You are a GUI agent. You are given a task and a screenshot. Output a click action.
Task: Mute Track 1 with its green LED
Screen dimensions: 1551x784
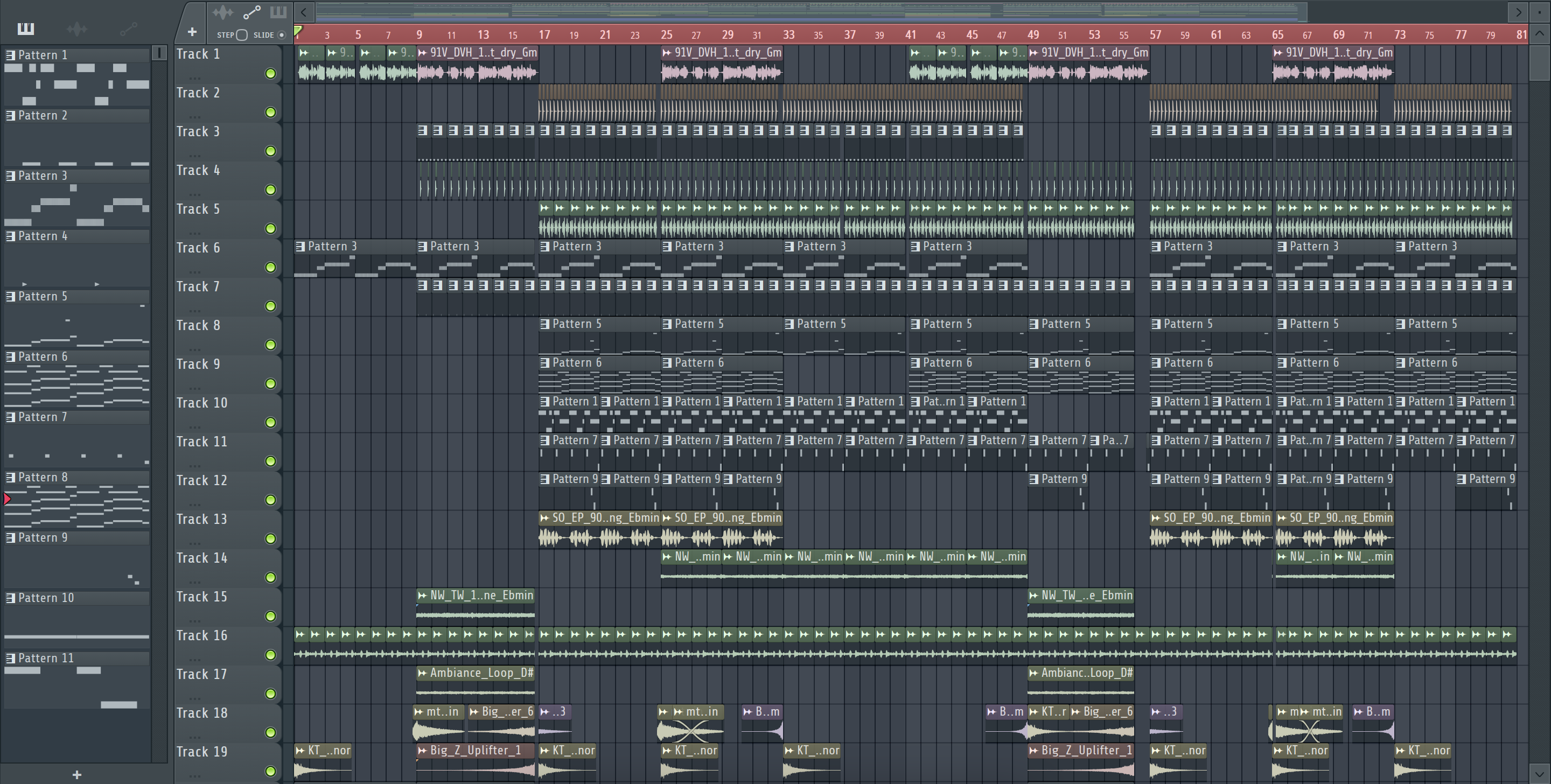coord(271,73)
